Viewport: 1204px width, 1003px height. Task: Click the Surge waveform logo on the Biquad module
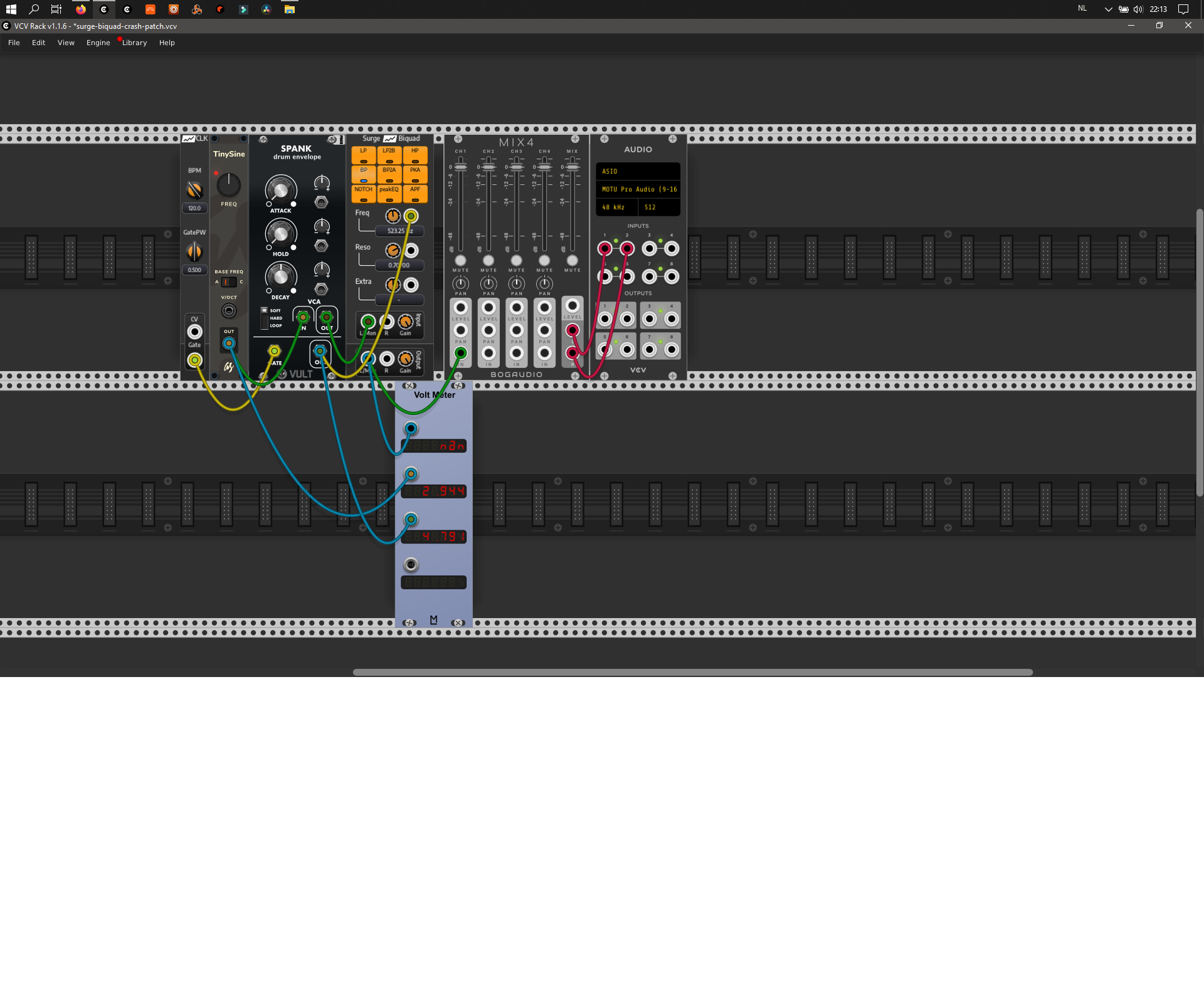coord(389,139)
